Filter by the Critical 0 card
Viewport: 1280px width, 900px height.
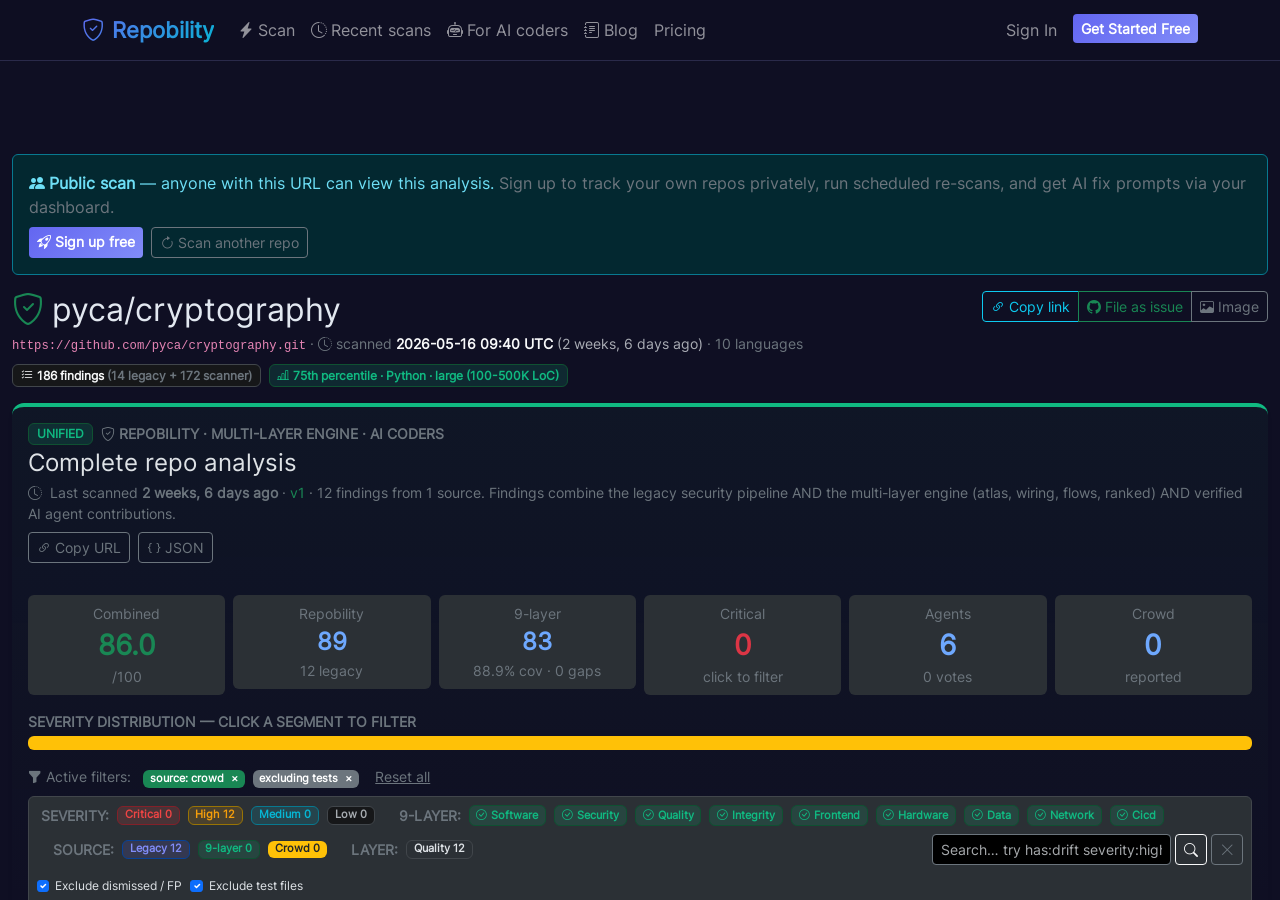click(x=742, y=645)
